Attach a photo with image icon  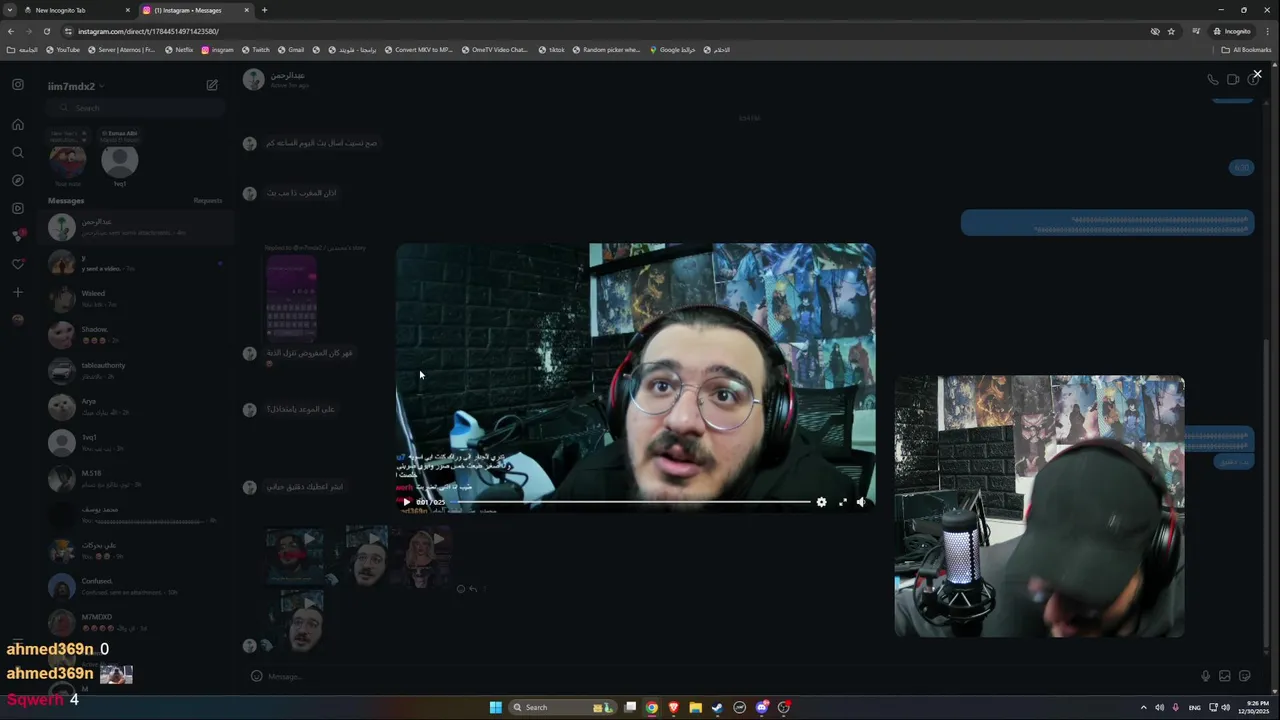tap(1225, 676)
